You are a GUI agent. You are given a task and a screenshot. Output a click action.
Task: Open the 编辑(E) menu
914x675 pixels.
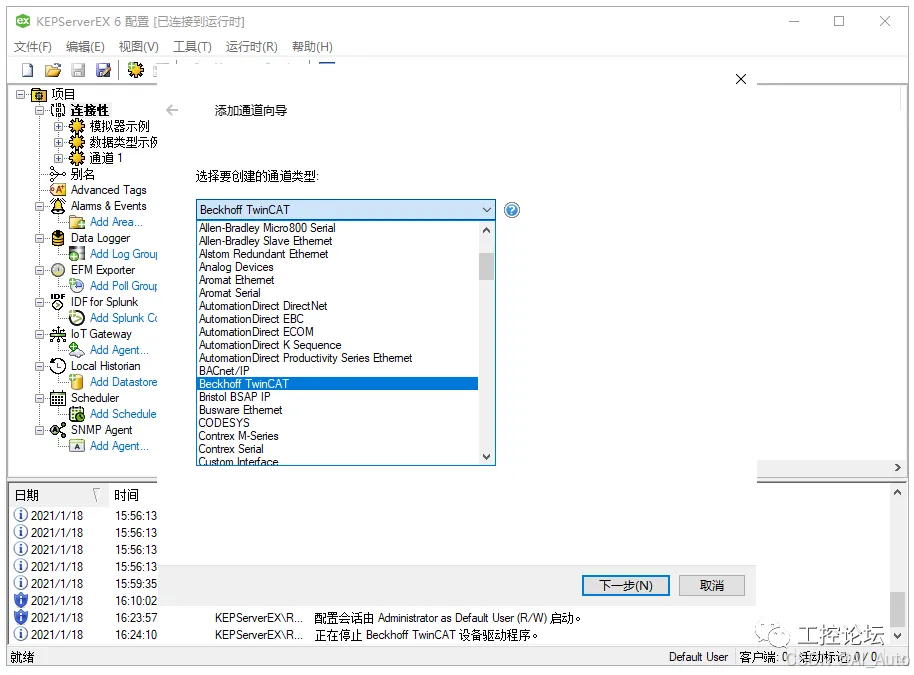85,47
